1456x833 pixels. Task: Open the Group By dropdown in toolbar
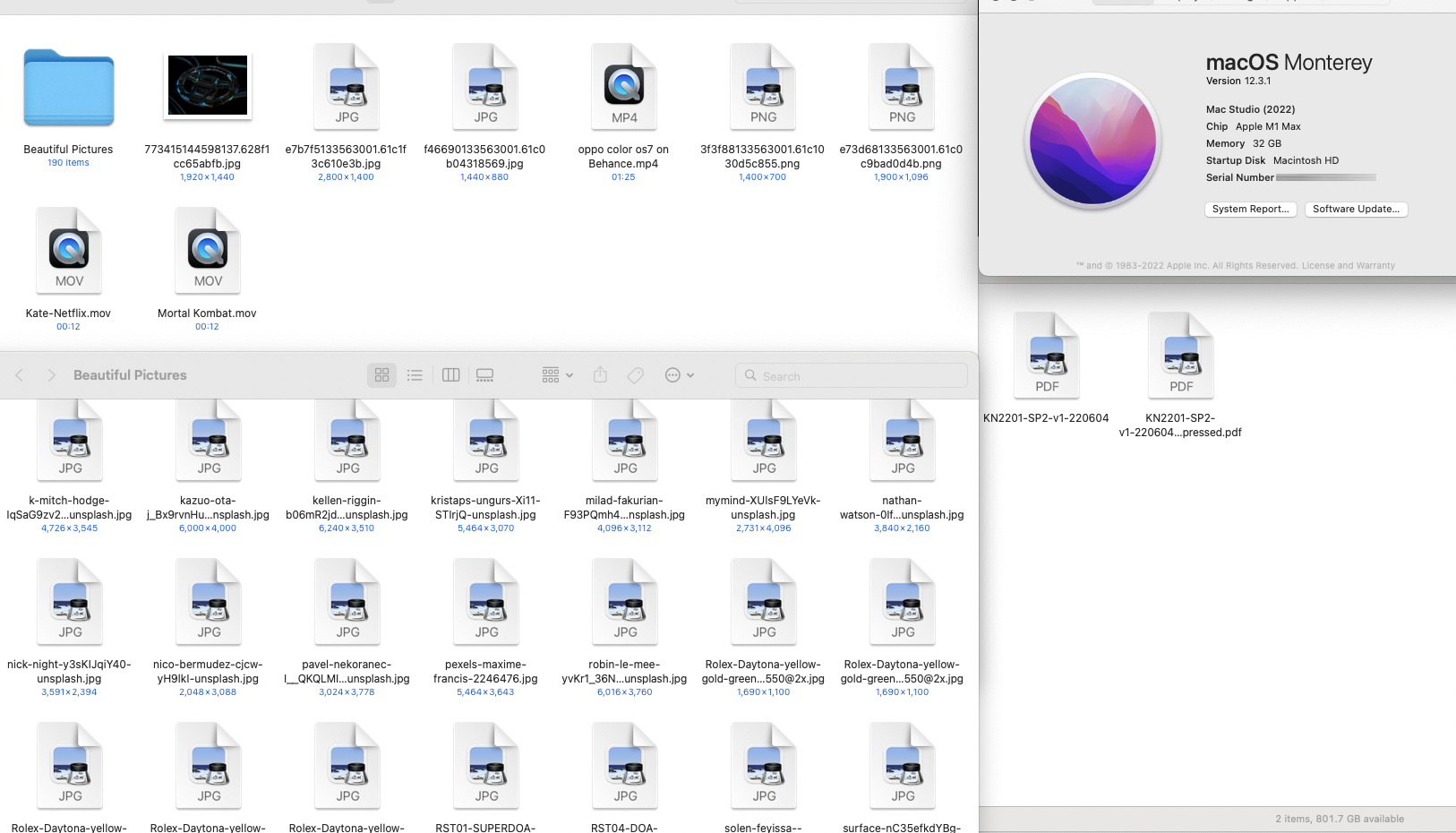(x=557, y=375)
